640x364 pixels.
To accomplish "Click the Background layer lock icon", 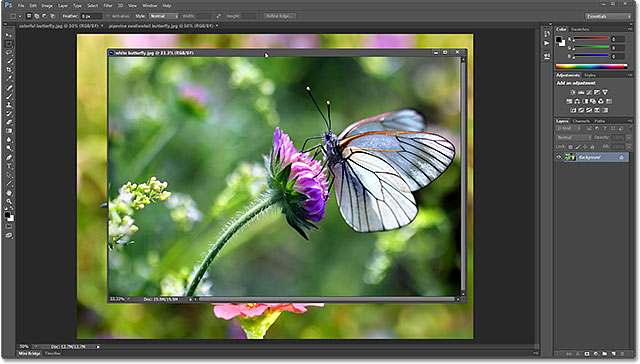I will [x=622, y=157].
